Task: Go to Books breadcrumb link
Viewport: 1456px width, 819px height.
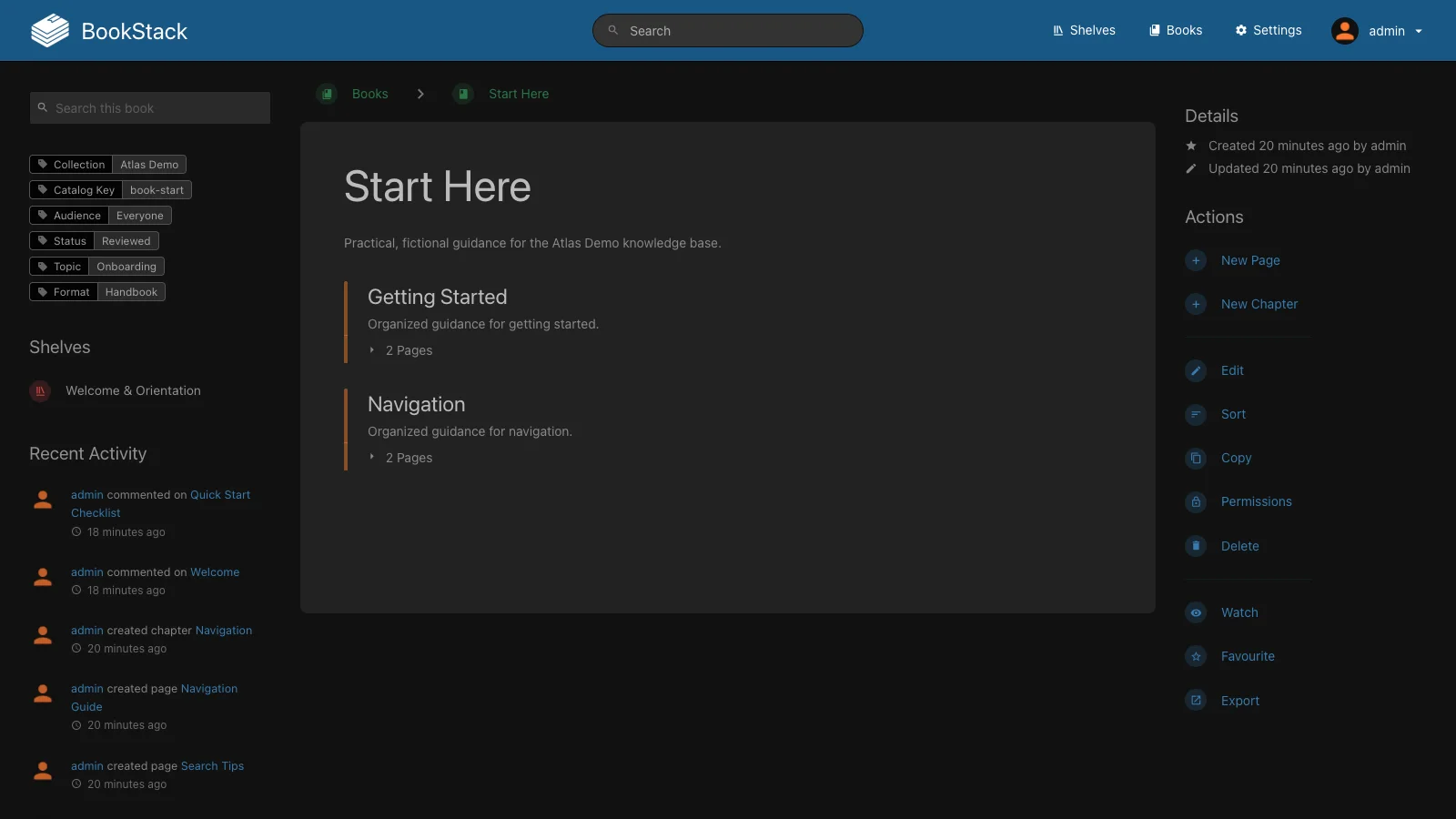Action: [369, 94]
